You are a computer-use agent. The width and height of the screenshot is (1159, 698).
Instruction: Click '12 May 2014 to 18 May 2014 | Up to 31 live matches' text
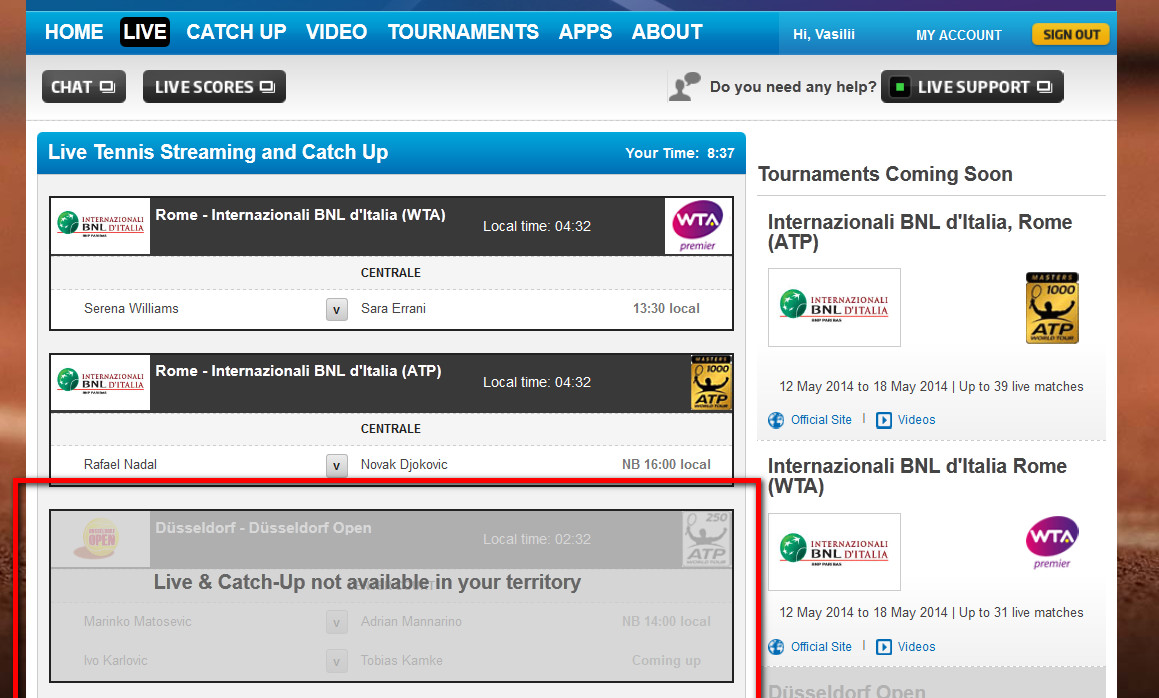pyautogui.click(x=931, y=612)
